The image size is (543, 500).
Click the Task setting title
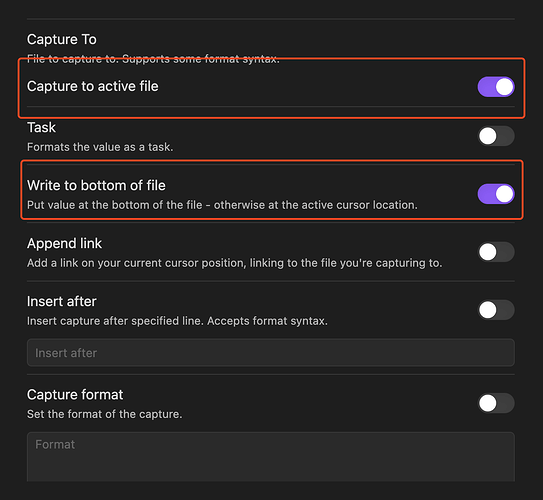(x=41, y=127)
